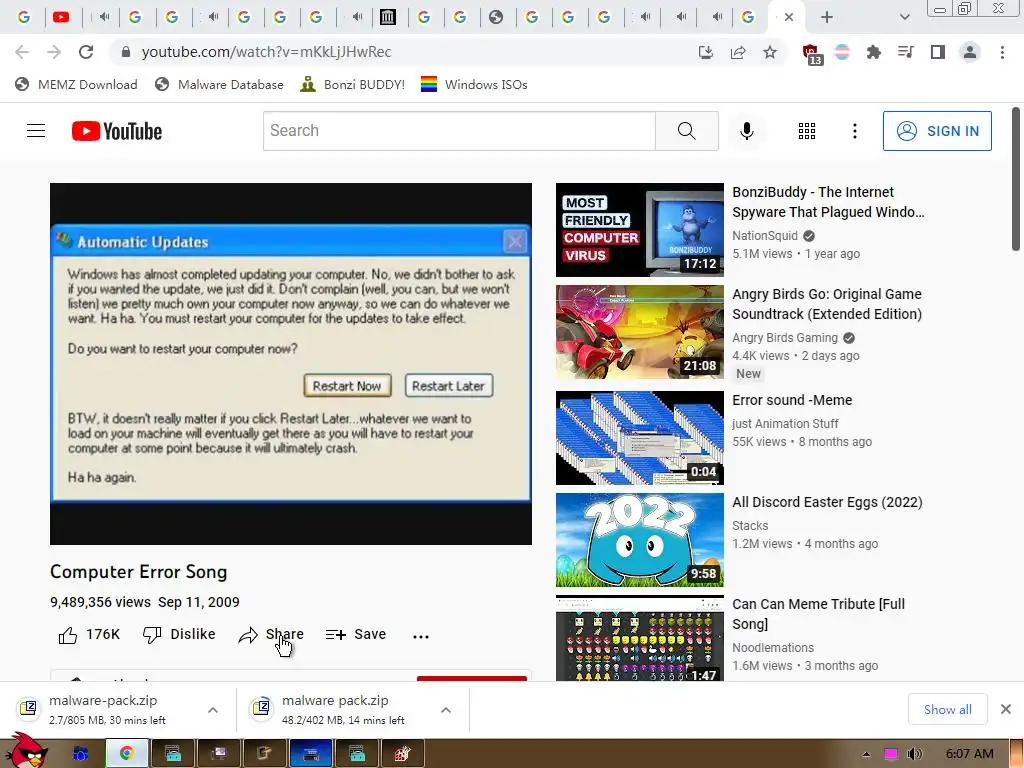Toggle the browser side panel

[938, 52]
